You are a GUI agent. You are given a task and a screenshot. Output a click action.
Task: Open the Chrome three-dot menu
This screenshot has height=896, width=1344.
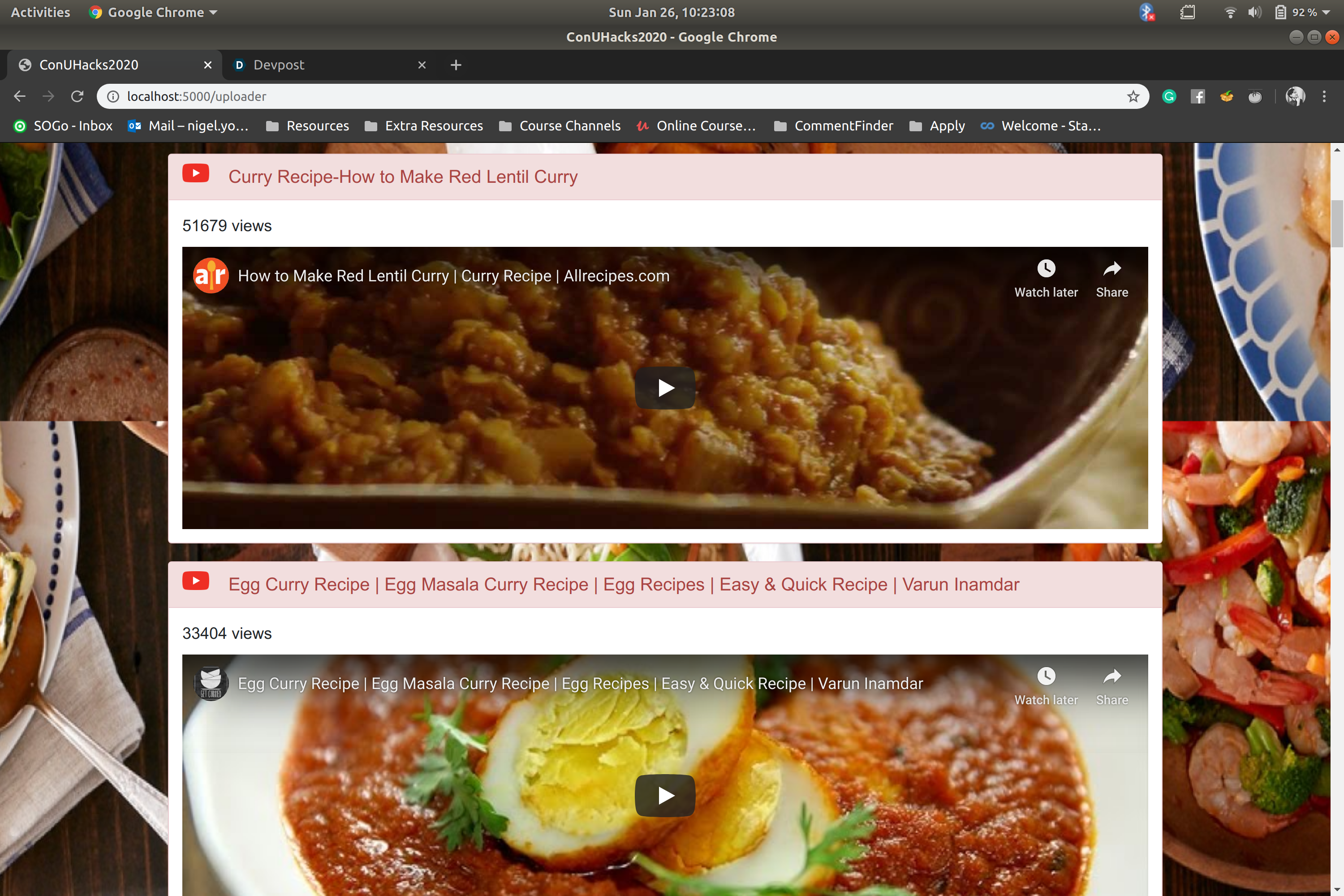click(x=1324, y=97)
